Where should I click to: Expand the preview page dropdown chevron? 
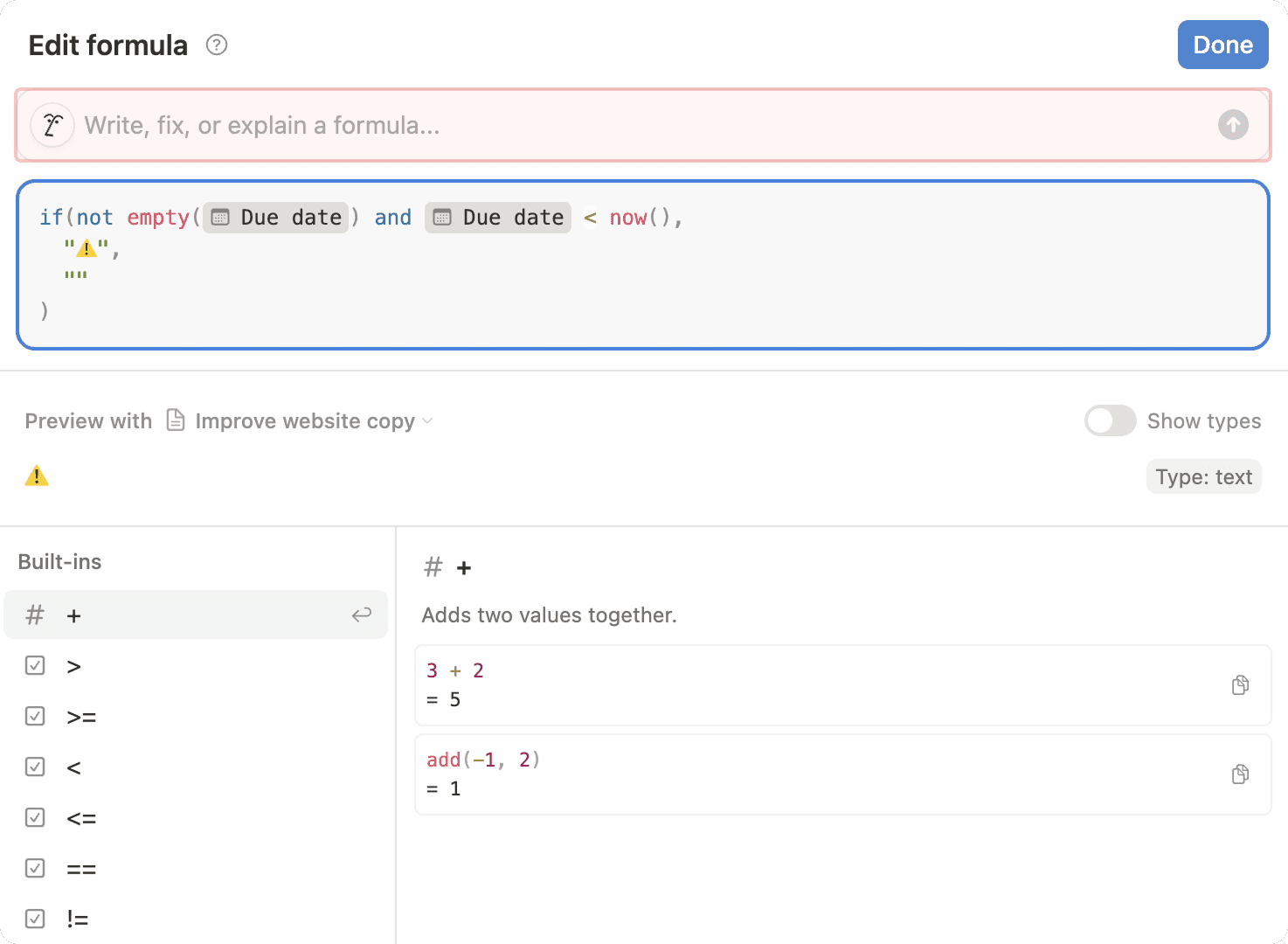pyautogui.click(x=427, y=420)
